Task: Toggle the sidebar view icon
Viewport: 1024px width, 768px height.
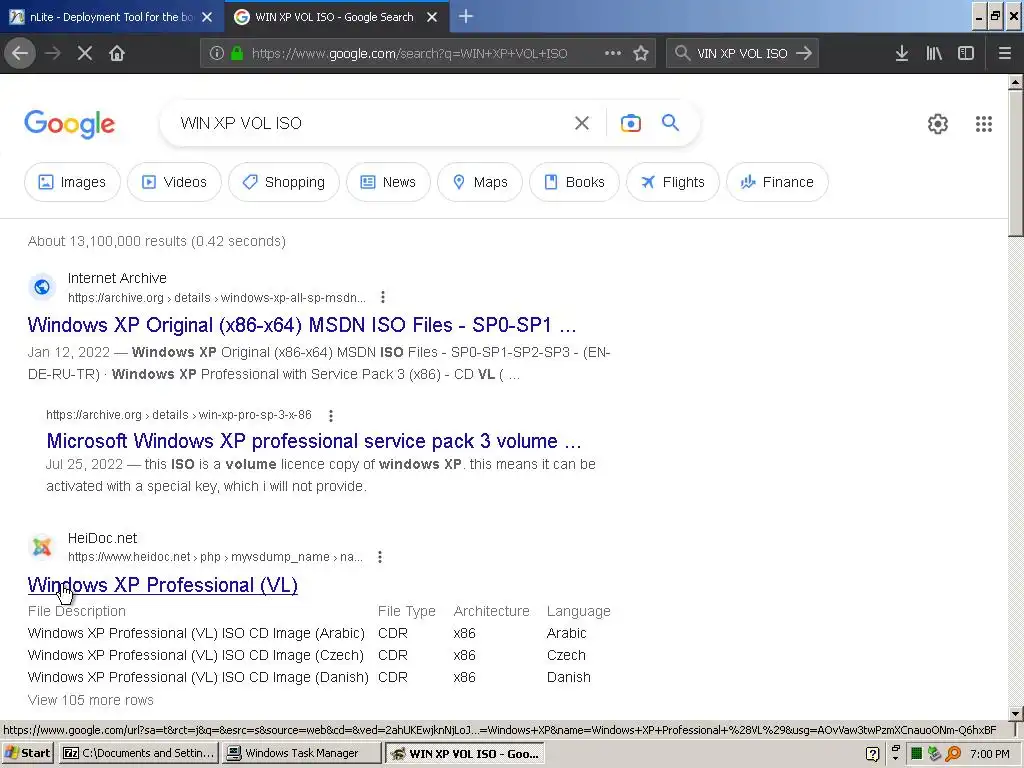Action: point(966,53)
